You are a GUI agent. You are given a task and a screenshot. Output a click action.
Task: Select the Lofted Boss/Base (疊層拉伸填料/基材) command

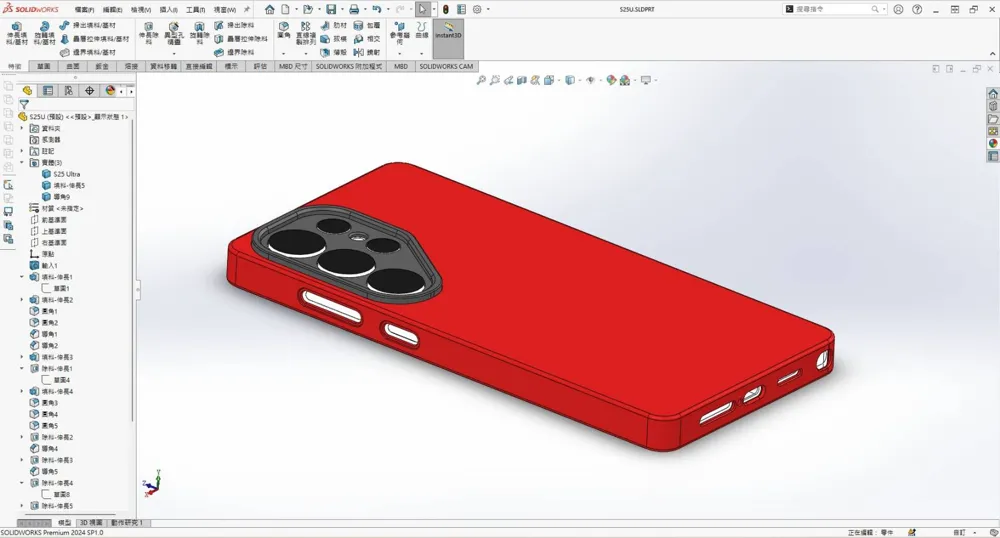click(x=95, y=39)
